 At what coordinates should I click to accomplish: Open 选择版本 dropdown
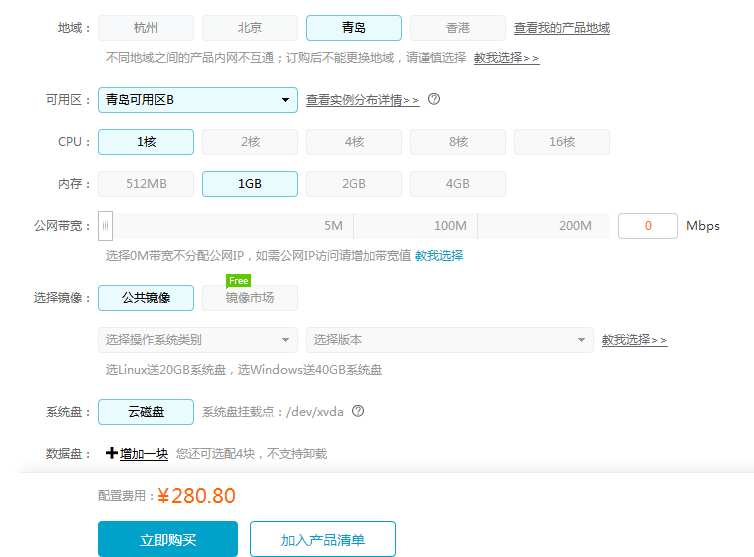click(450, 340)
